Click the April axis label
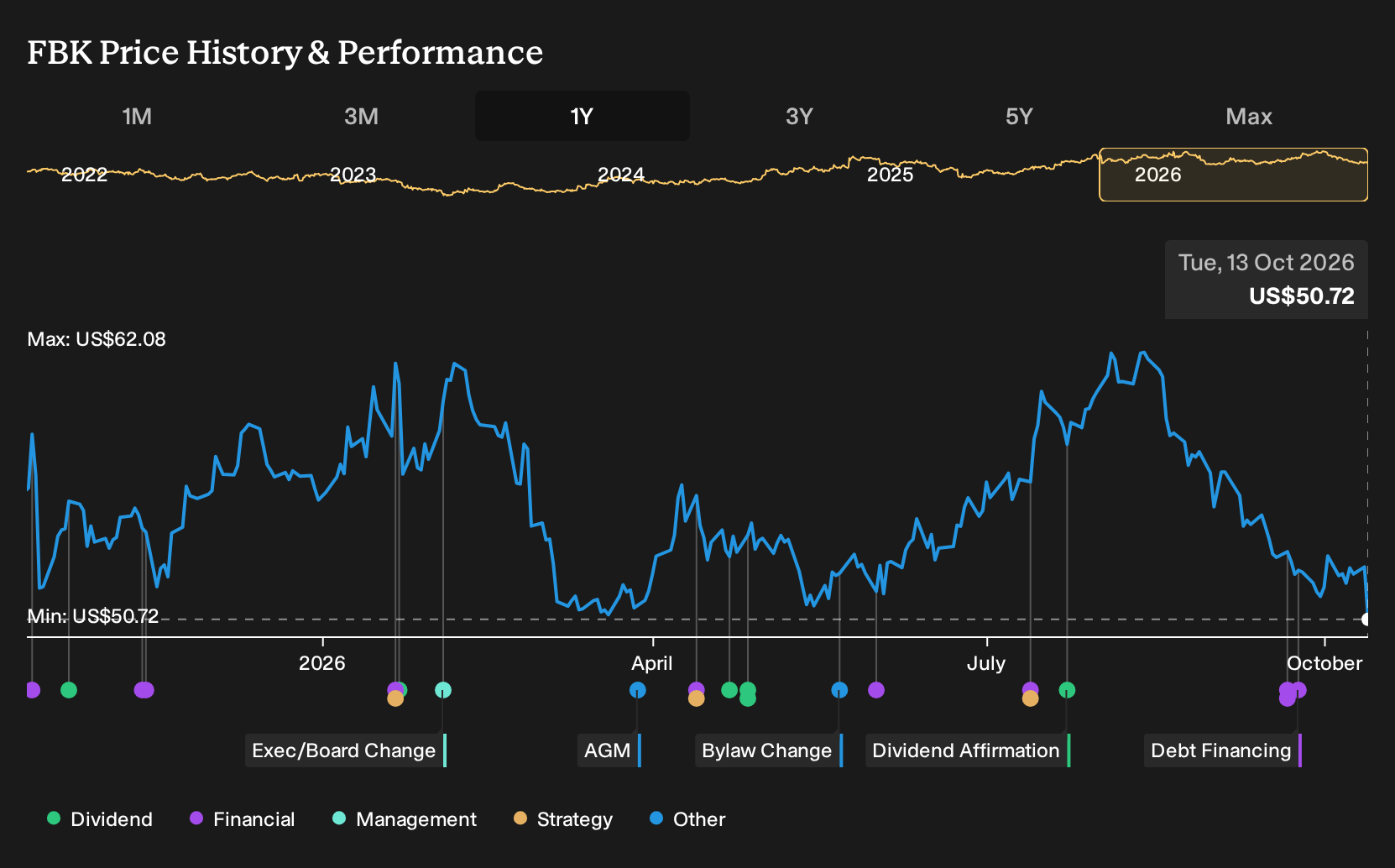Viewport: 1395px width, 868px height. 652,663
